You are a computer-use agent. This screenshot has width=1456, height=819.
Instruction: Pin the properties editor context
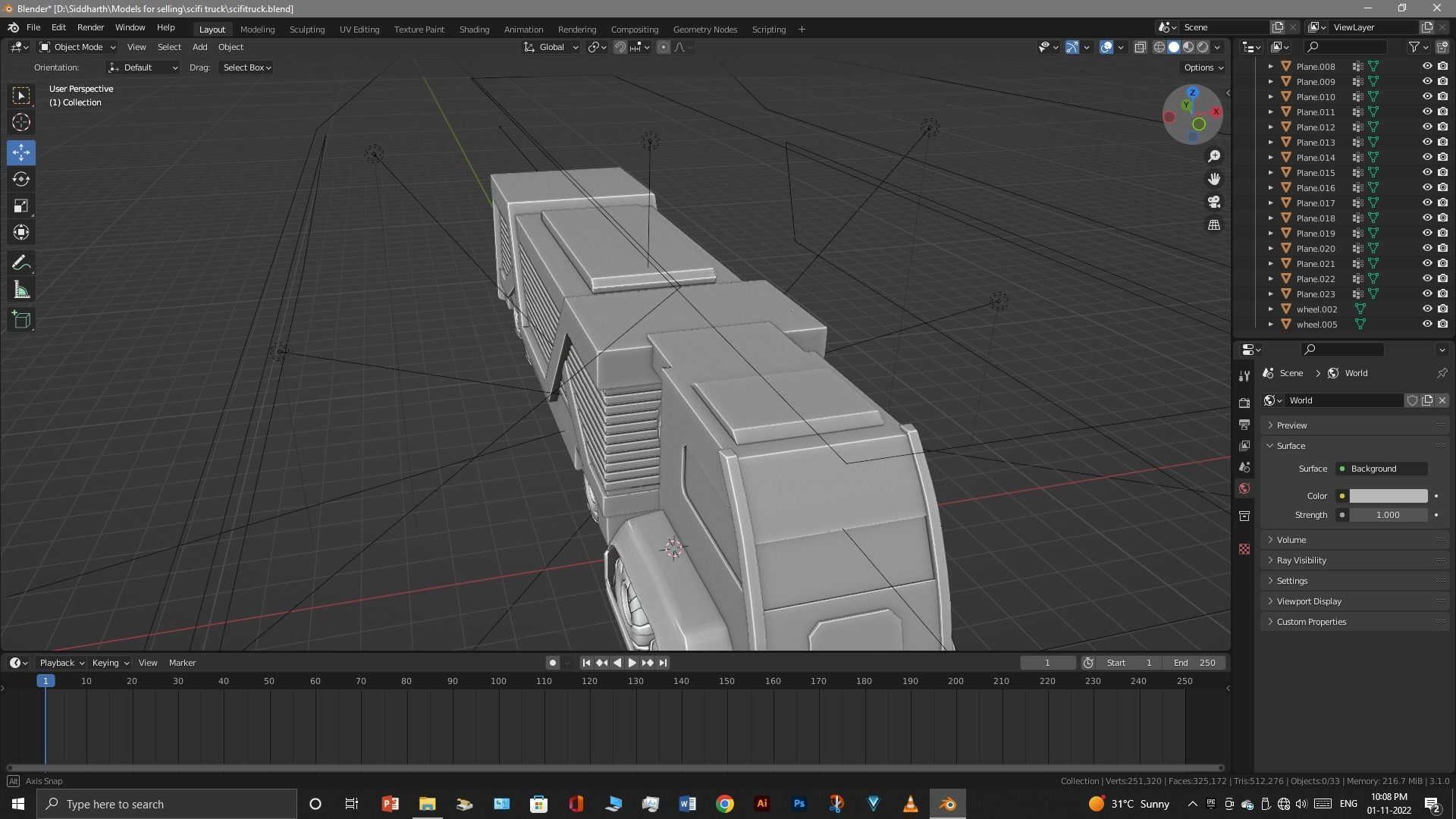[x=1442, y=373]
